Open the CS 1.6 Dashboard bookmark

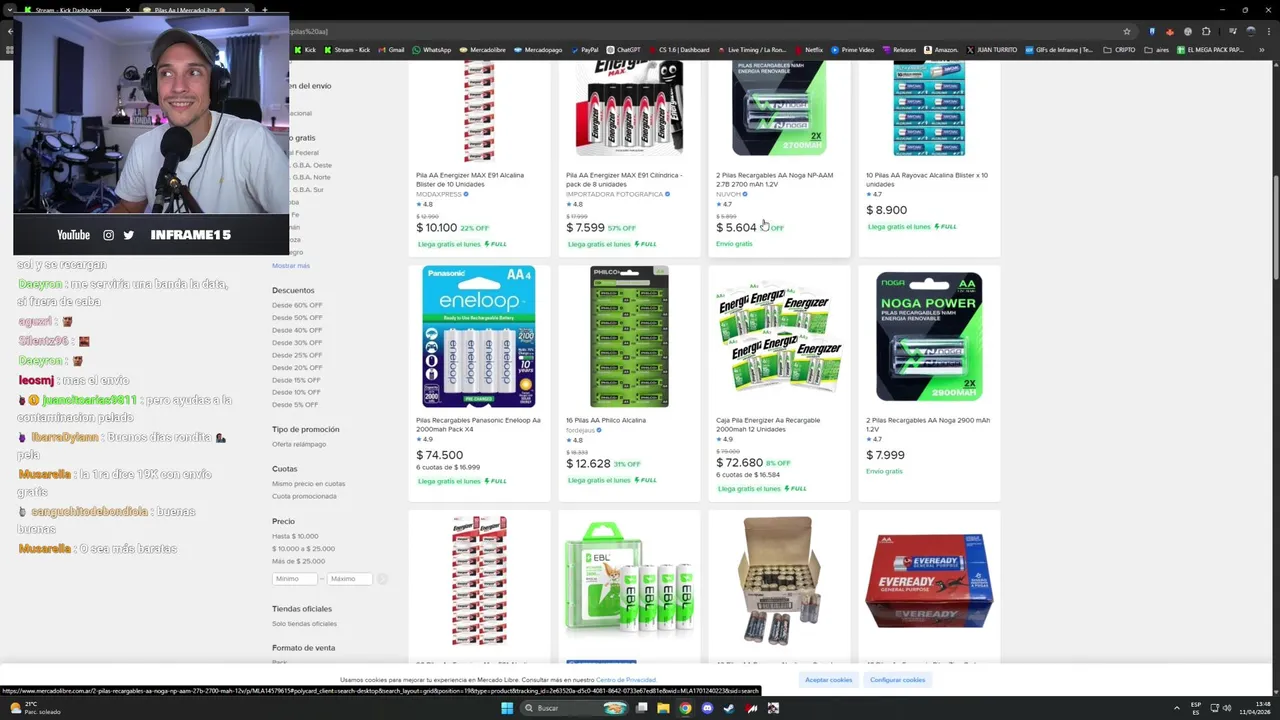coord(679,50)
